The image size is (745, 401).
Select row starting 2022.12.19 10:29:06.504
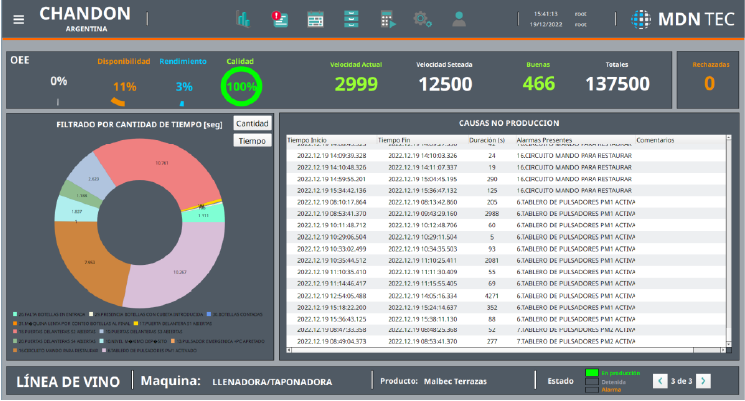pyautogui.click(x=506, y=237)
